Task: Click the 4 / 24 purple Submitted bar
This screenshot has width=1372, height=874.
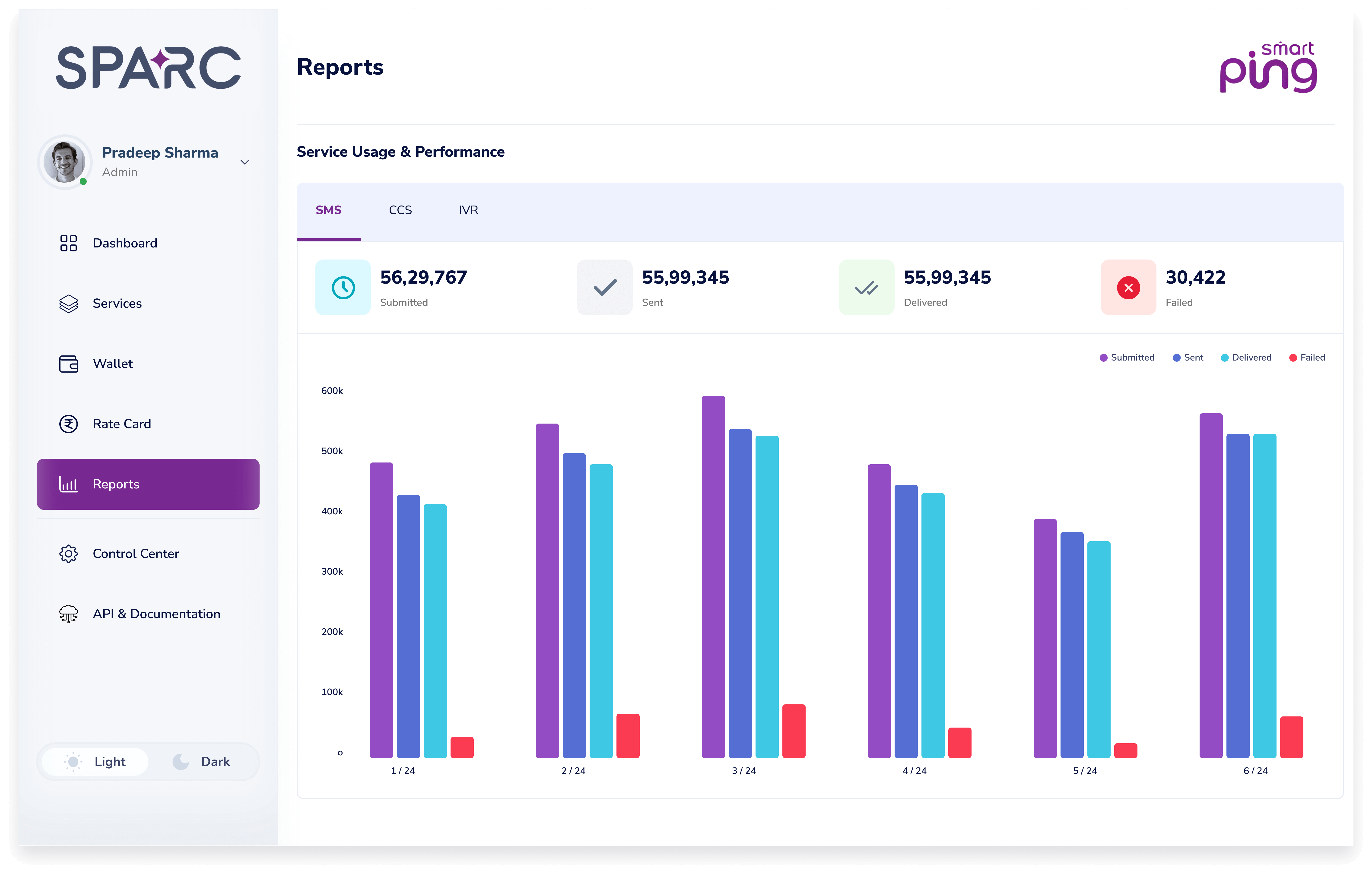Action: click(x=879, y=611)
